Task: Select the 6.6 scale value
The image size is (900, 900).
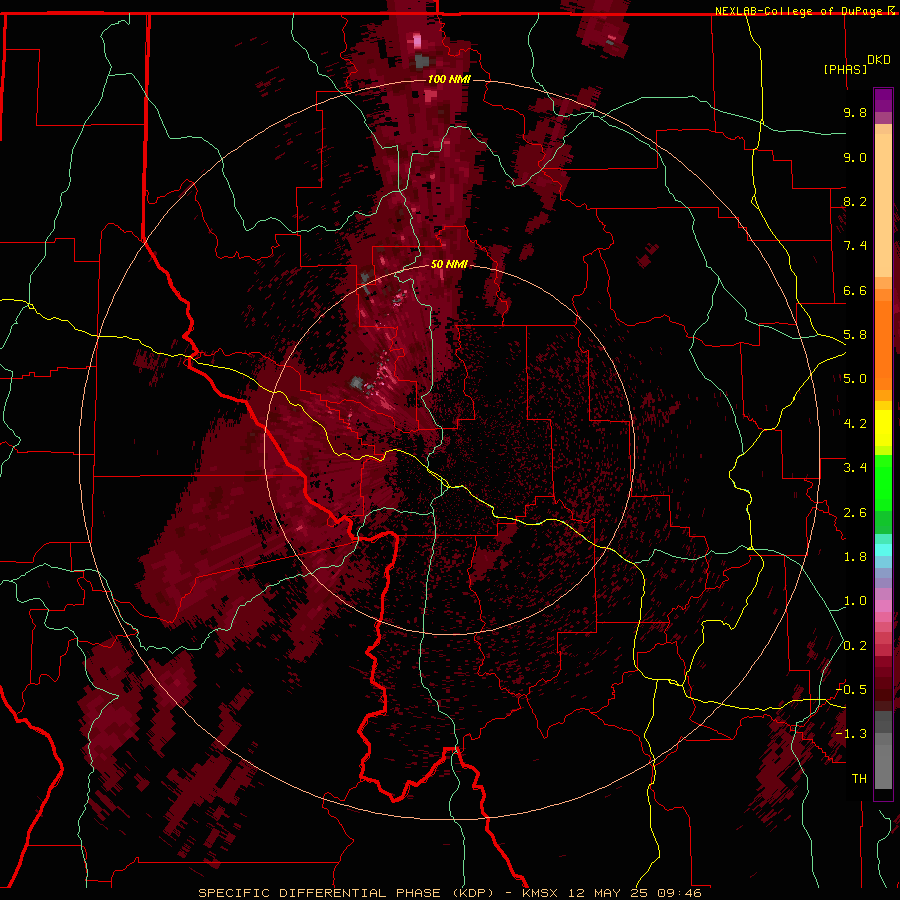Action: coord(855,290)
